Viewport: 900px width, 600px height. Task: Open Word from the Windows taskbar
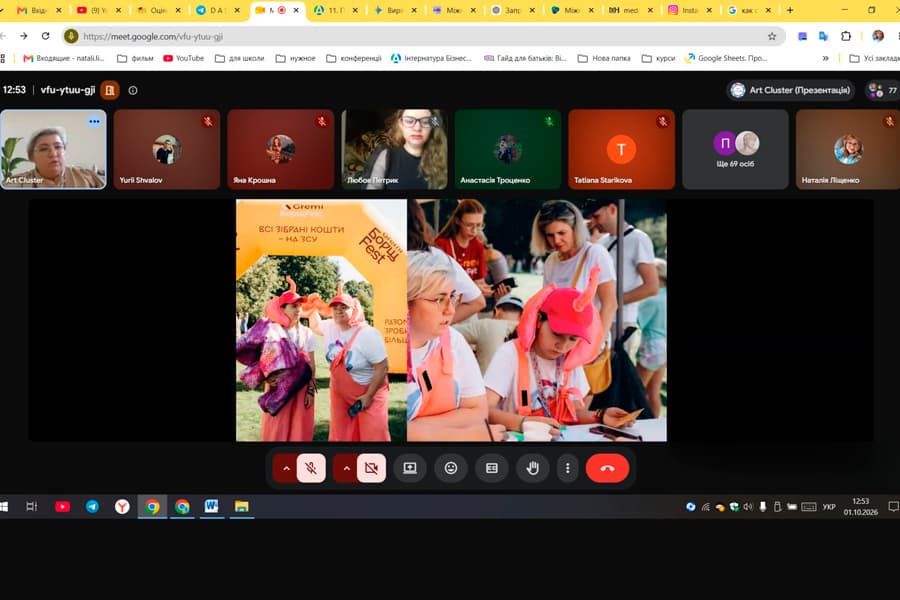pyautogui.click(x=211, y=506)
